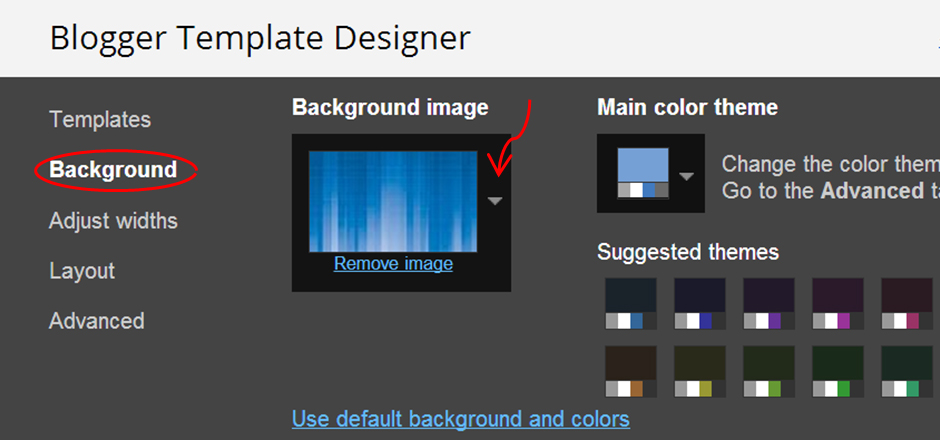Choose the teal green suggested theme
Screen dimensions: 940x440
(906, 371)
